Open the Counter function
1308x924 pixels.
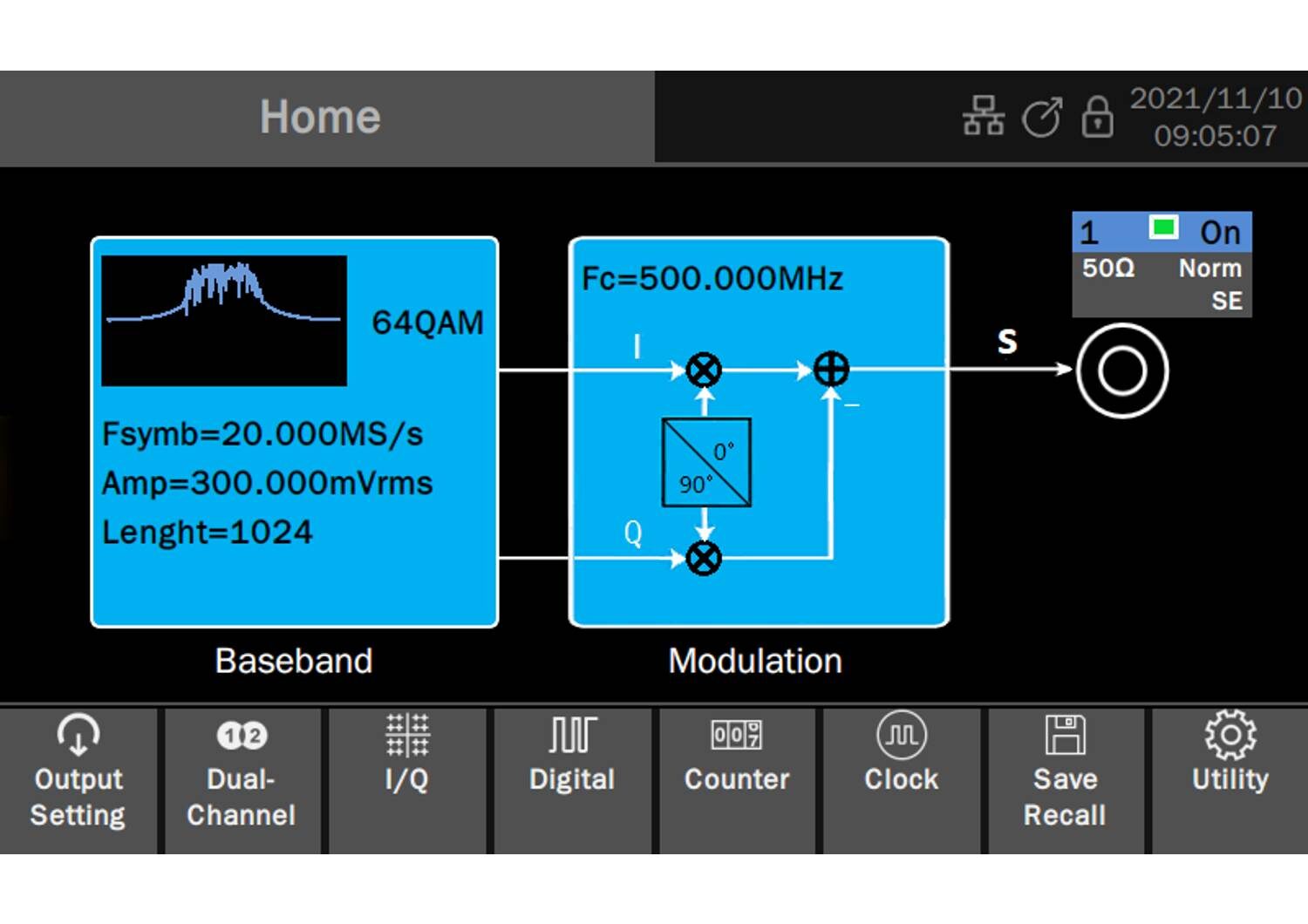tap(737, 781)
